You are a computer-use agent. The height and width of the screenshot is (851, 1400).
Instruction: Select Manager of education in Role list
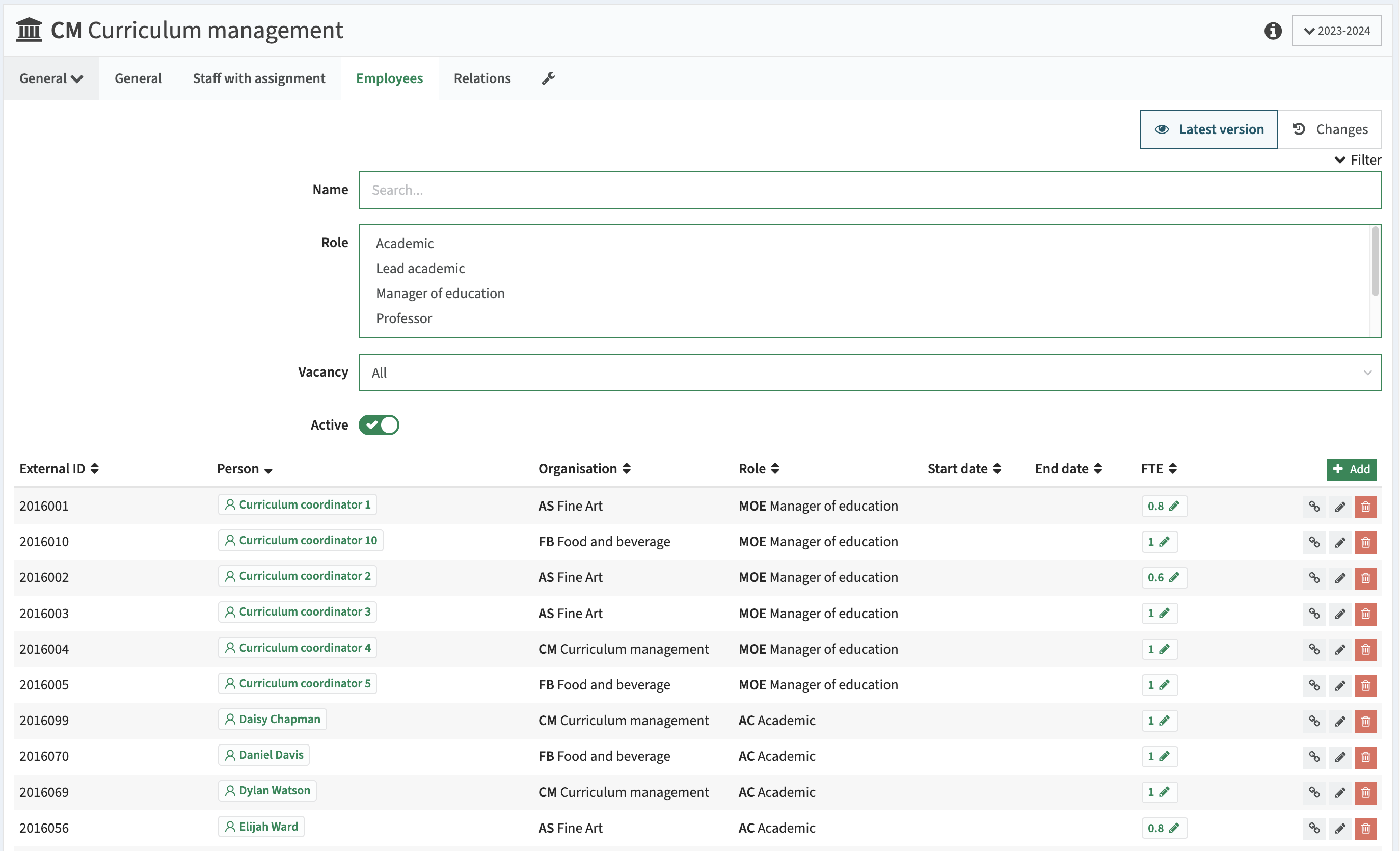pyautogui.click(x=440, y=294)
